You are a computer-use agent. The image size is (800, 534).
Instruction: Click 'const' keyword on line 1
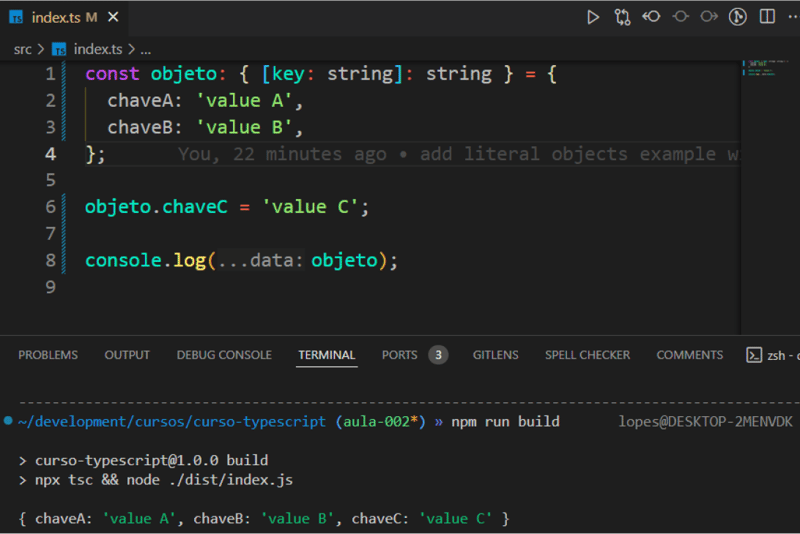(x=112, y=74)
